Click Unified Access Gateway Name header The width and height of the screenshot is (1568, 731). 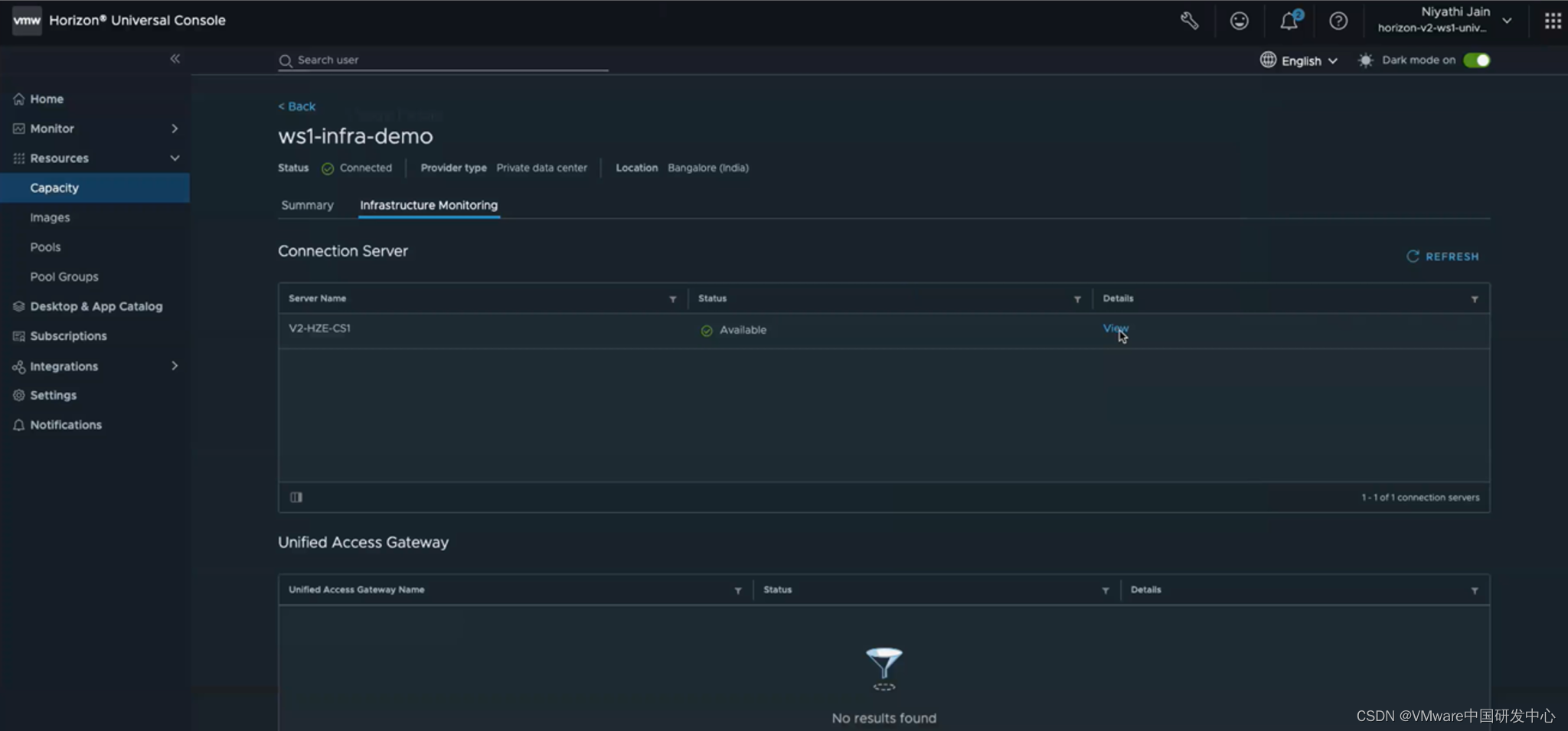point(356,590)
